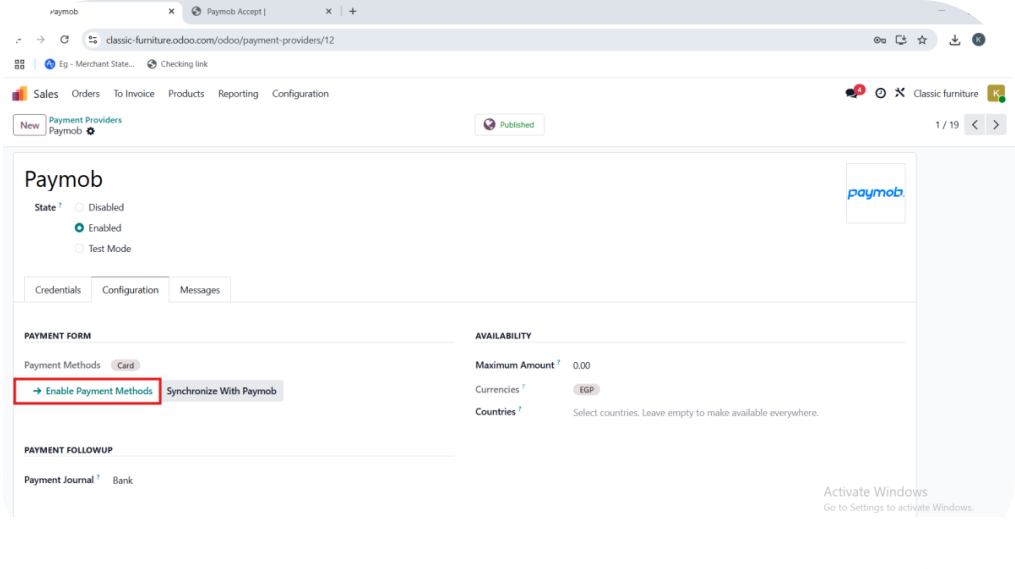Select the Enabled state radio button
The height and width of the screenshot is (569, 1015).
(x=80, y=228)
